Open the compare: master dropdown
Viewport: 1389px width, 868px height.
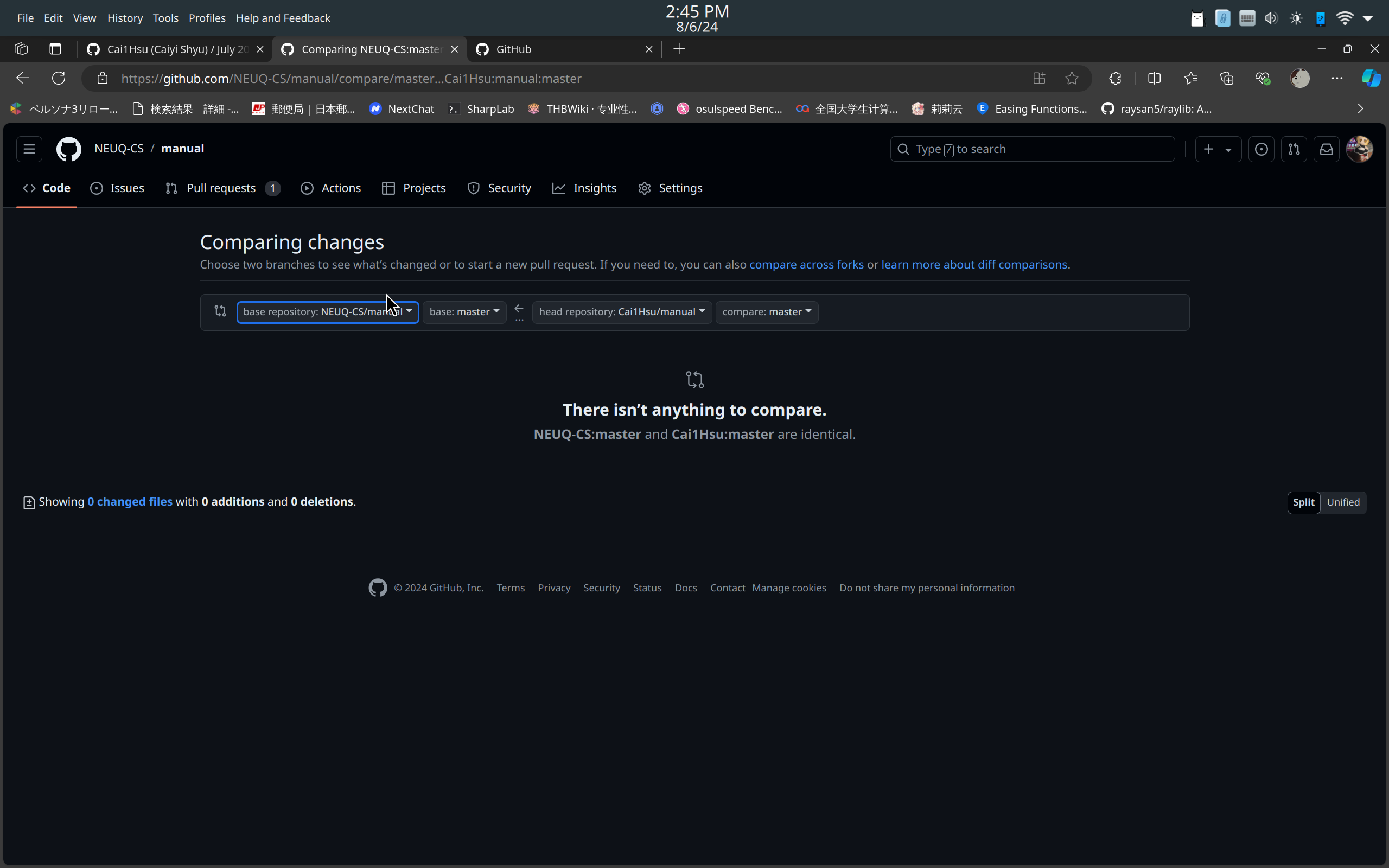pos(767,312)
